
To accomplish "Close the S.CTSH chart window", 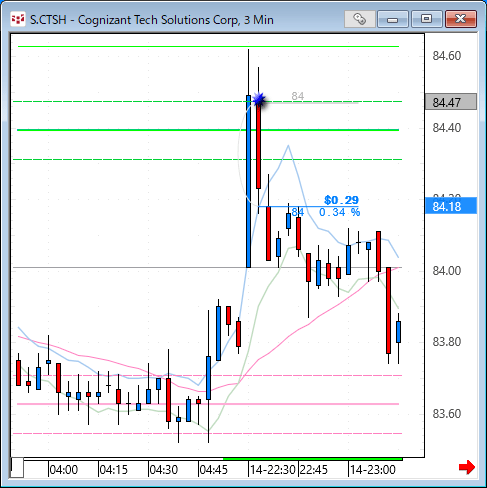I will click(461, 19).
